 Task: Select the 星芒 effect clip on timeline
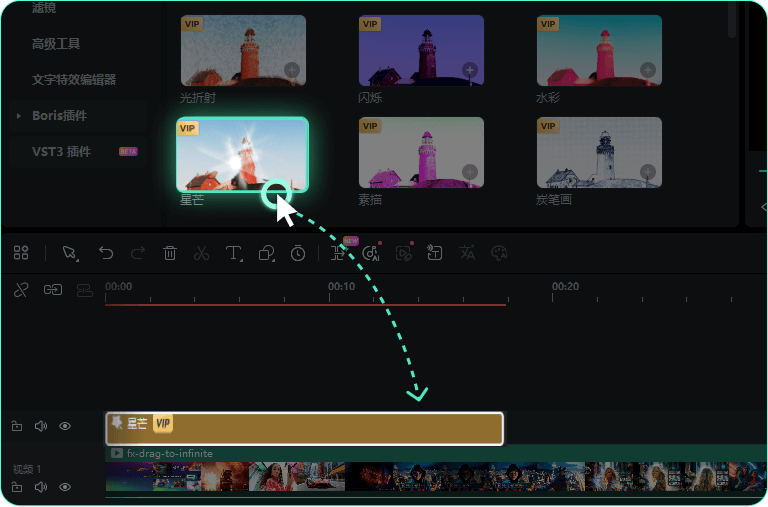pyautogui.click(x=305, y=429)
